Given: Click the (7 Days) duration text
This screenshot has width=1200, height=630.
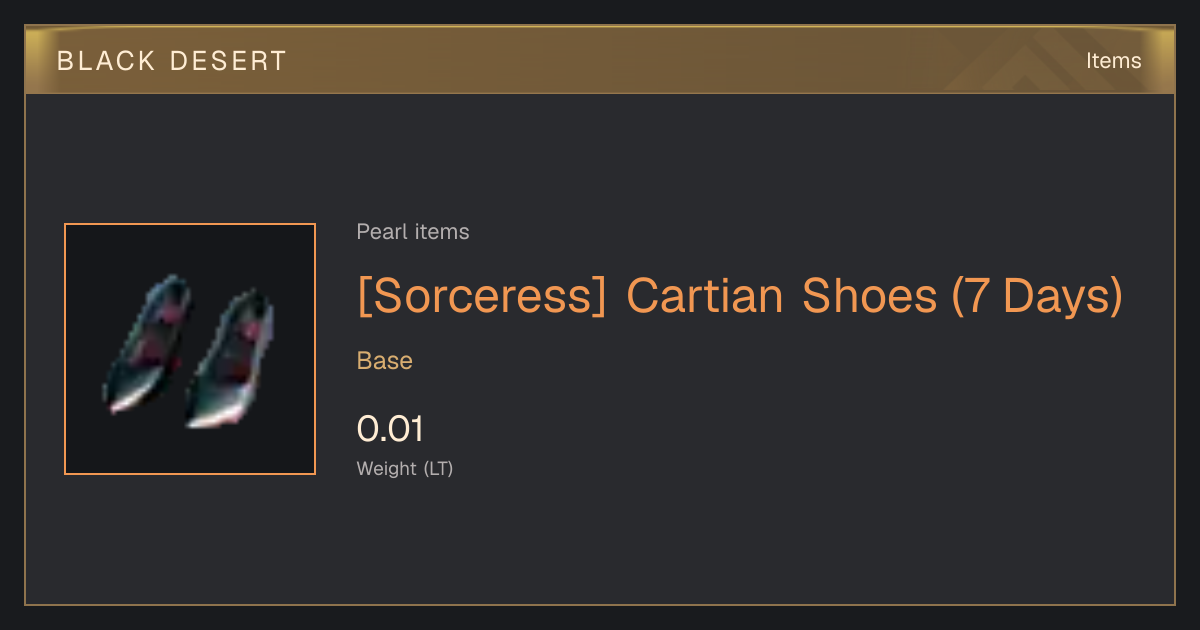Looking at the screenshot, I should point(1037,296).
